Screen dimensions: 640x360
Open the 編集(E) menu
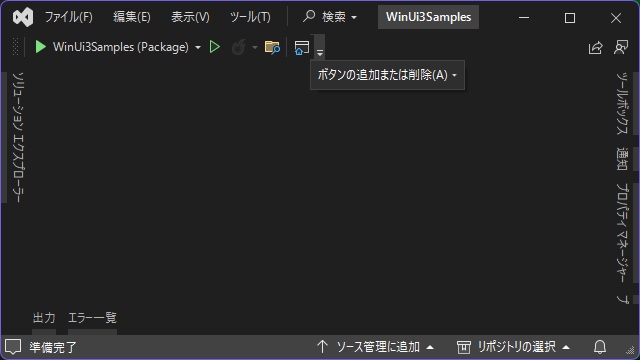coord(131,17)
